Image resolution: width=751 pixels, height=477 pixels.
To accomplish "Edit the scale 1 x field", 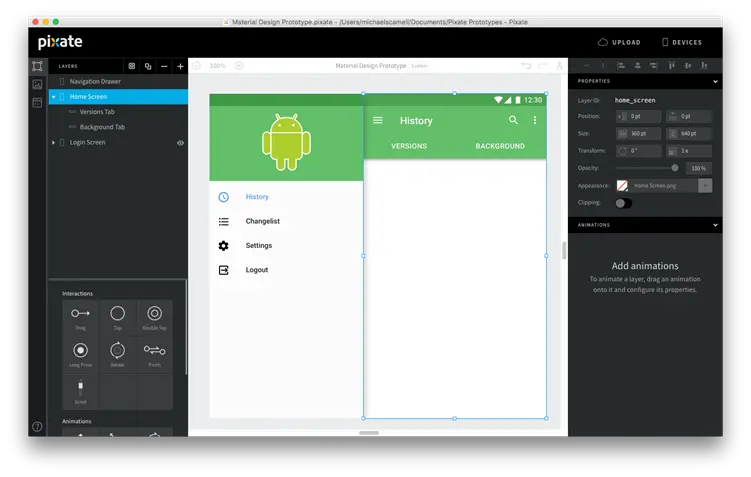I will [689, 151].
